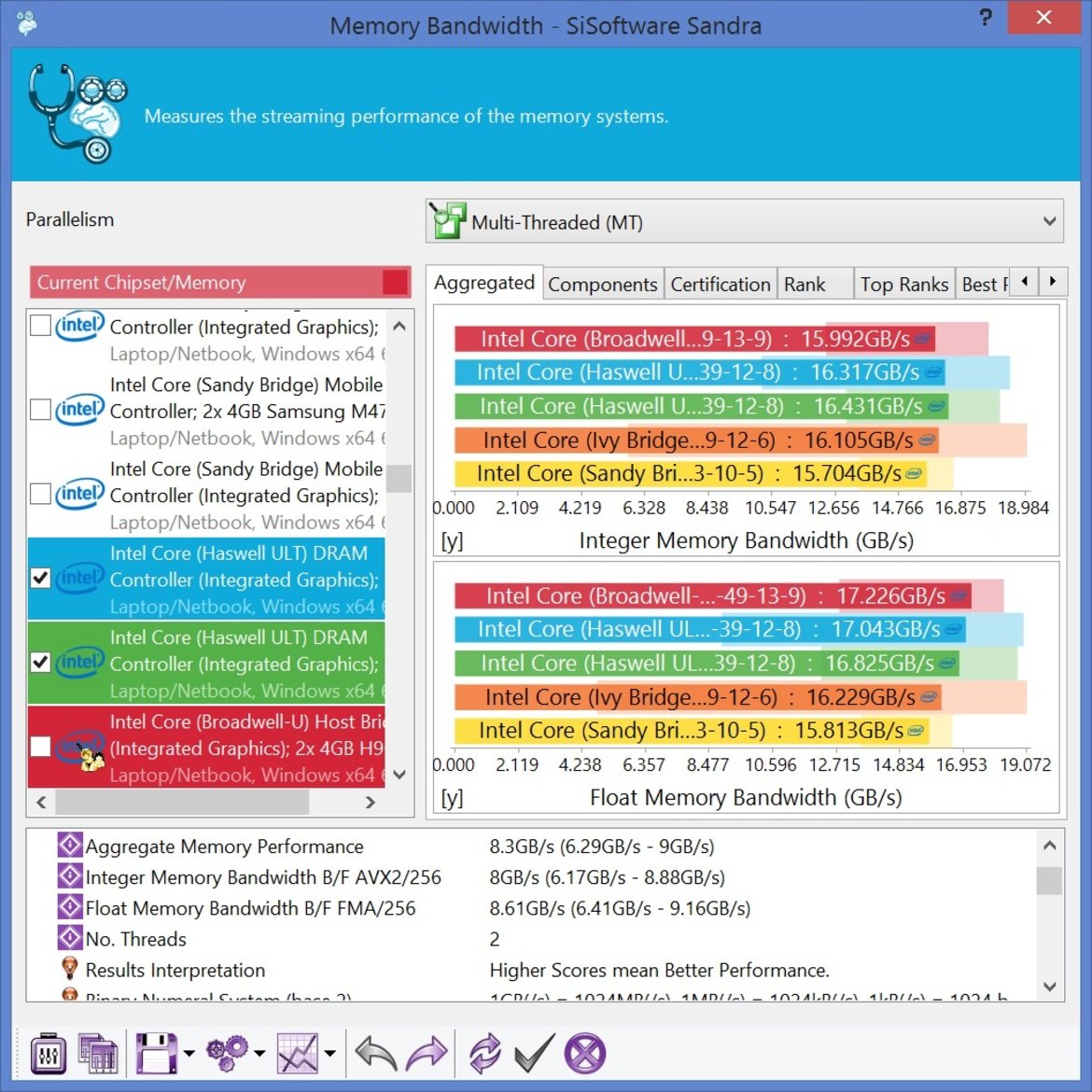
Task: Click the floppy disk save icon
Action: coord(156,1053)
